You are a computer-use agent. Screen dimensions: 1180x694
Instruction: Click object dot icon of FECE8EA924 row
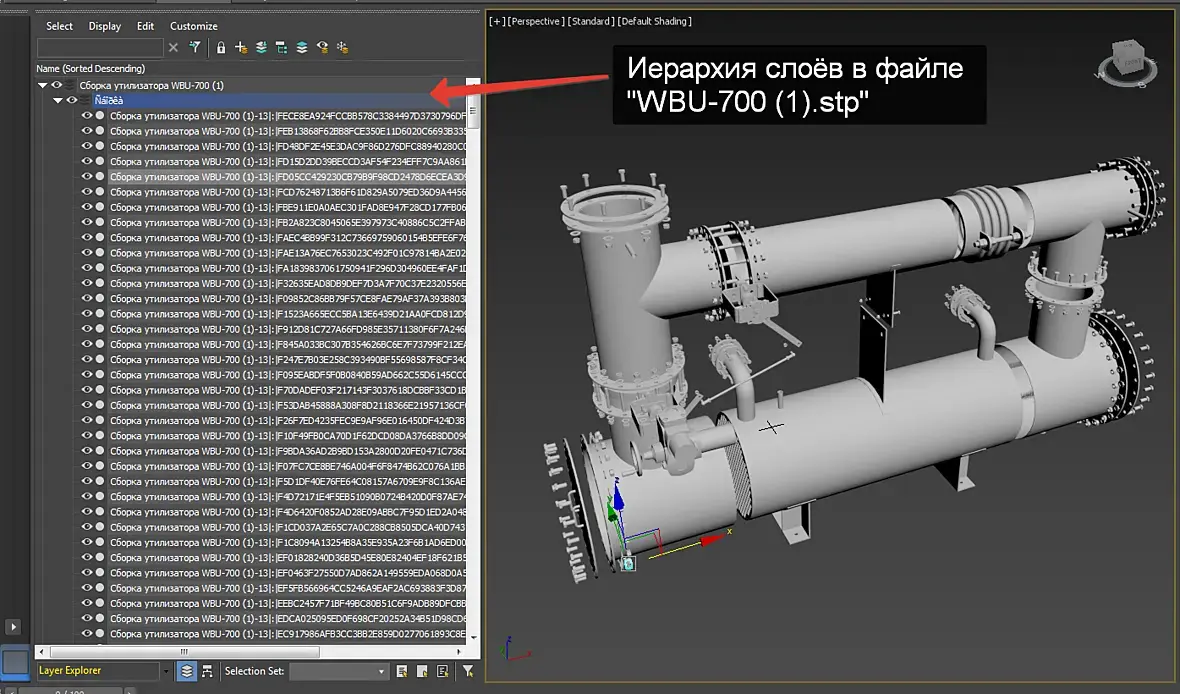[x=100, y=116]
